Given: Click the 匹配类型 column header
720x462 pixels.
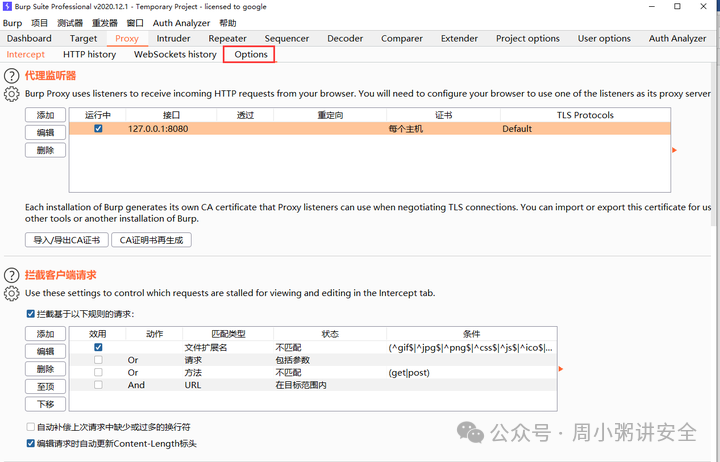Looking at the screenshot, I should [228, 334].
